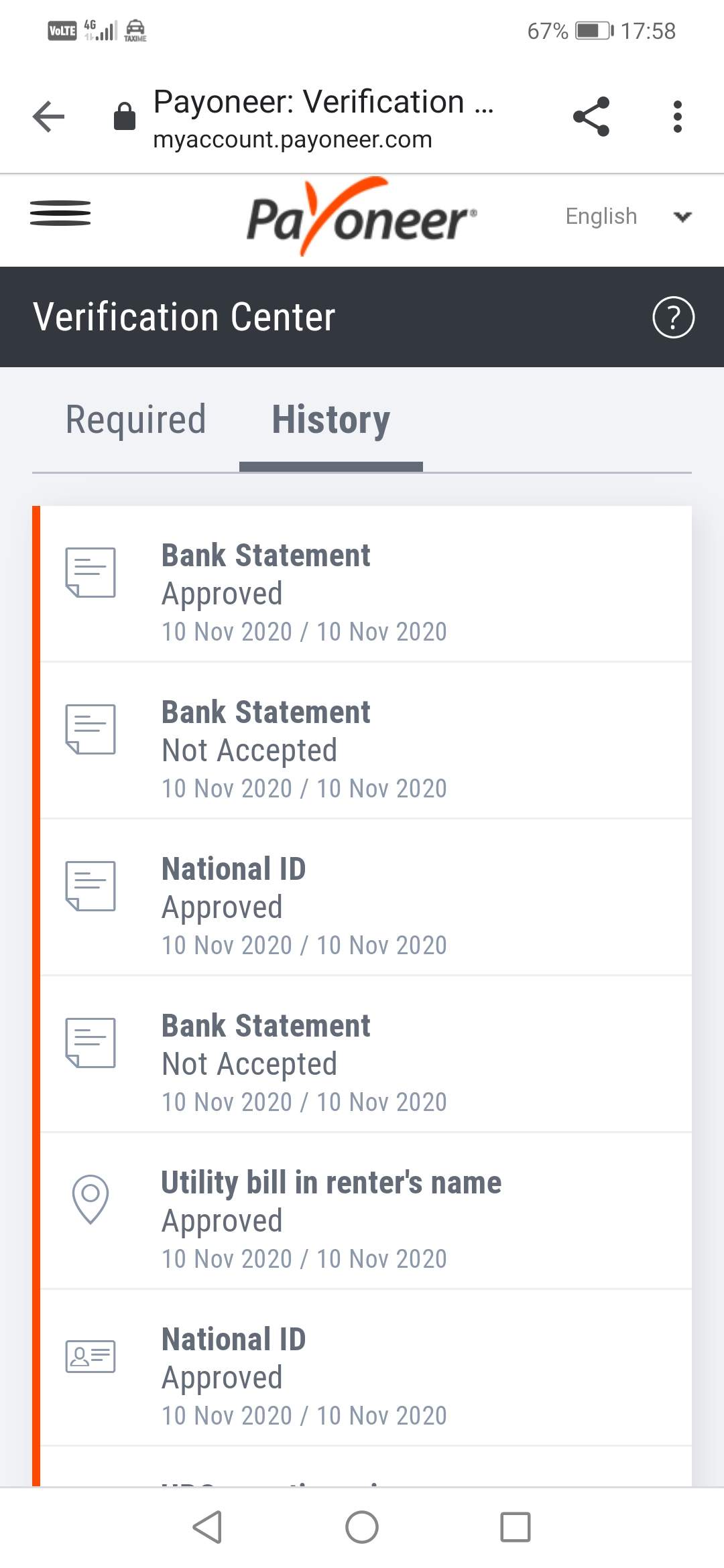Click the secure padlock icon
This screenshot has width=724, height=1568.
(x=123, y=114)
